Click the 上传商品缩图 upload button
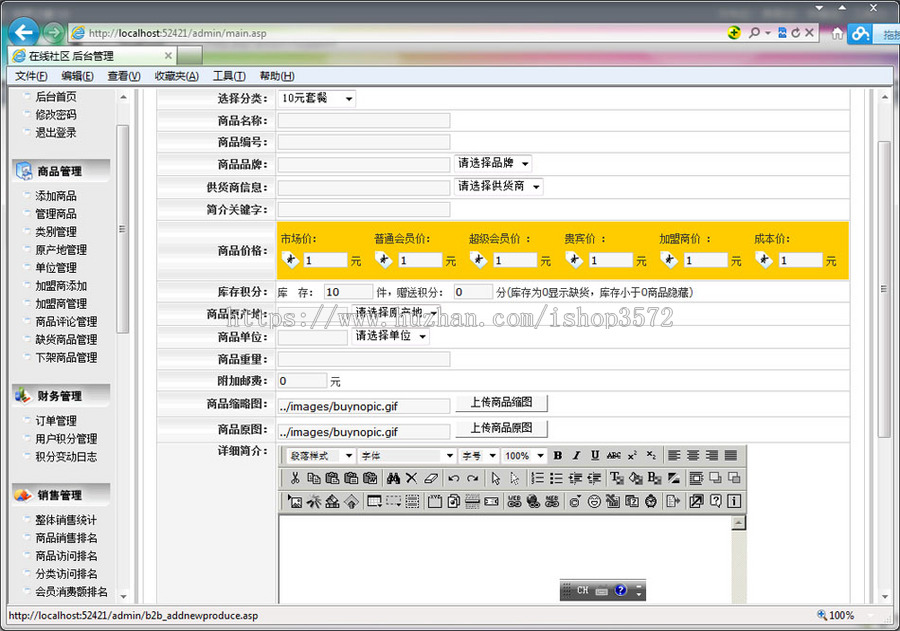 click(502, 403)
